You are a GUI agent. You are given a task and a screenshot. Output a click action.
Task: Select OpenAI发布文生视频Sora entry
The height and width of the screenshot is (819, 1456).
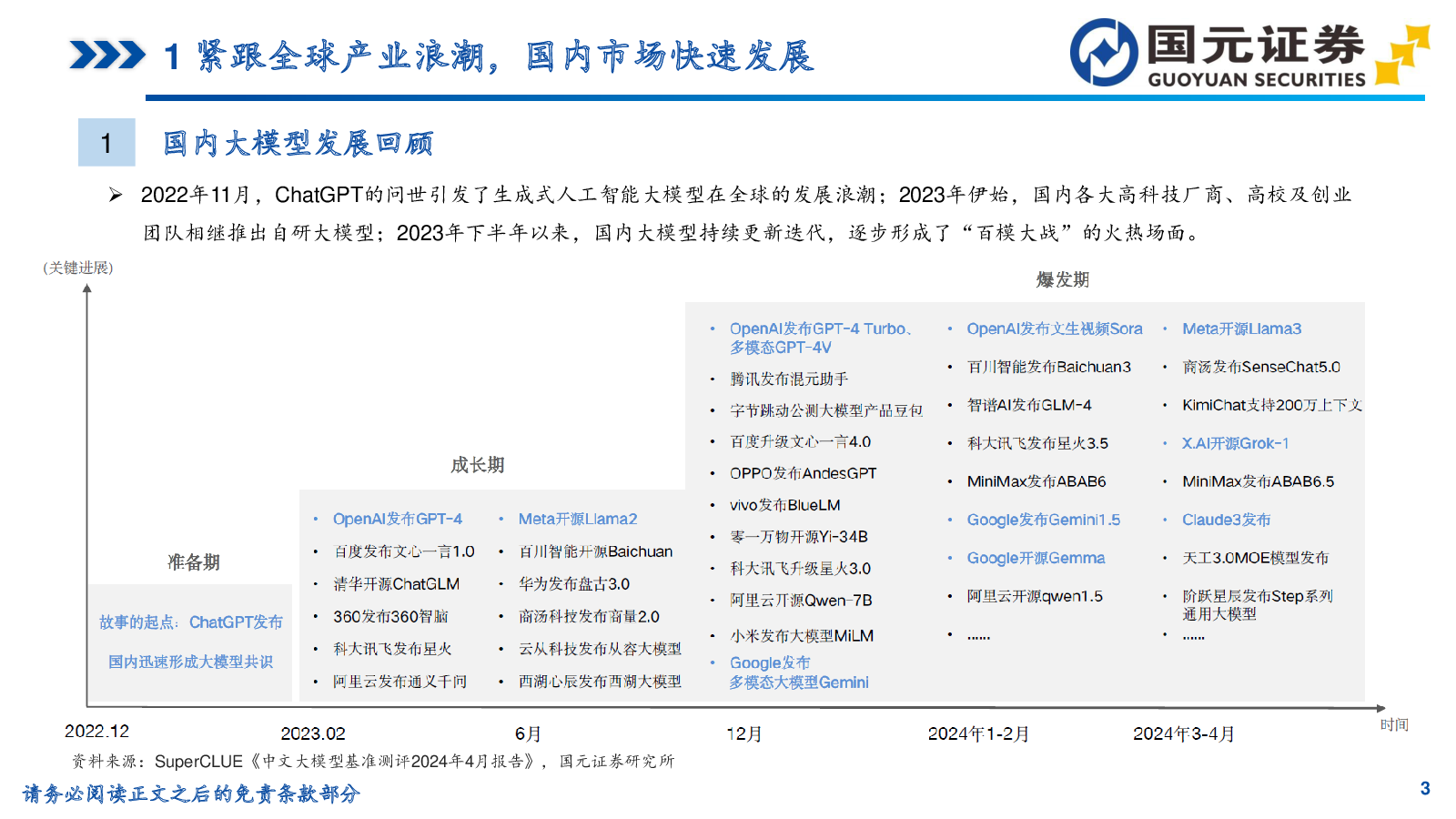1055,329
